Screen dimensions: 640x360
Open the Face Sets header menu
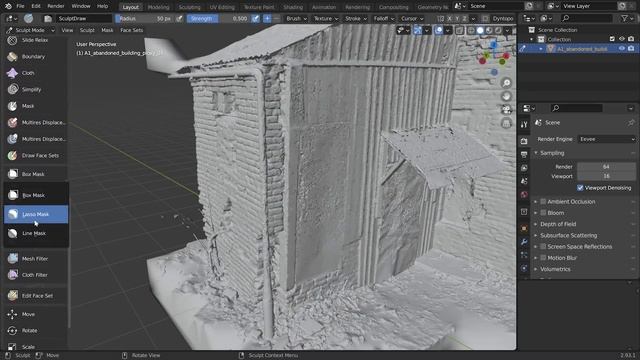[131, 30]
